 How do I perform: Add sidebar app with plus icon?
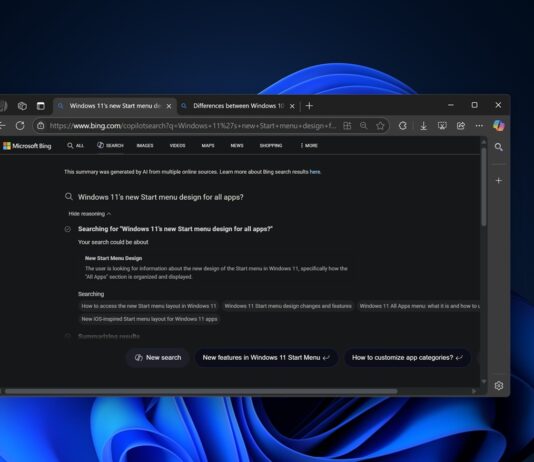point(499,180)
